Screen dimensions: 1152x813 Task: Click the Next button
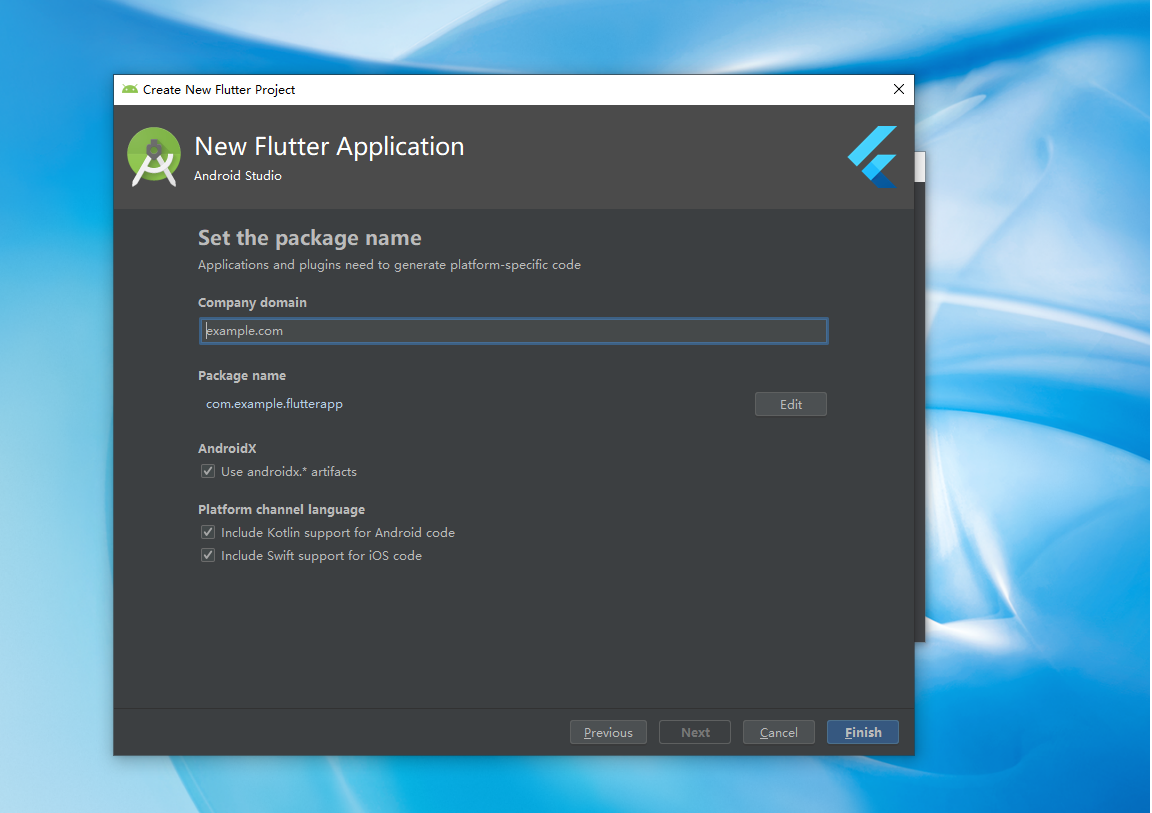point(695,732)
